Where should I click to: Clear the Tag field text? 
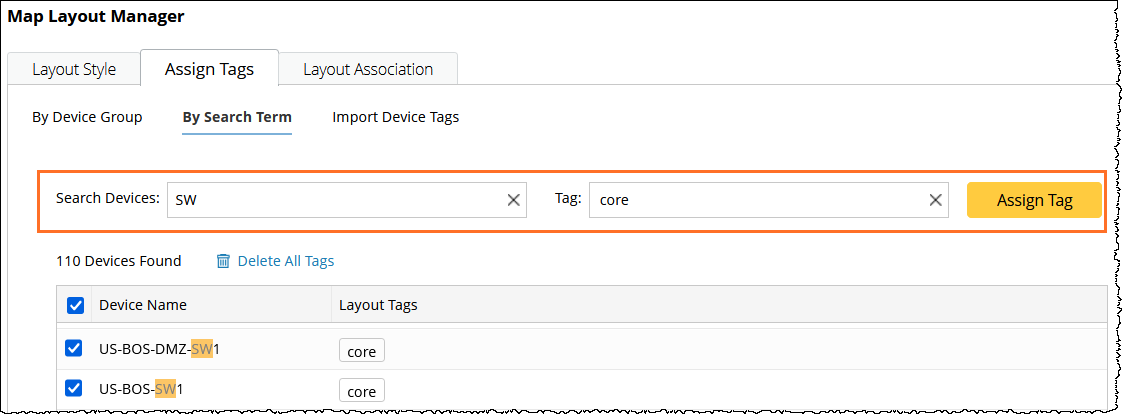[936, 200]
